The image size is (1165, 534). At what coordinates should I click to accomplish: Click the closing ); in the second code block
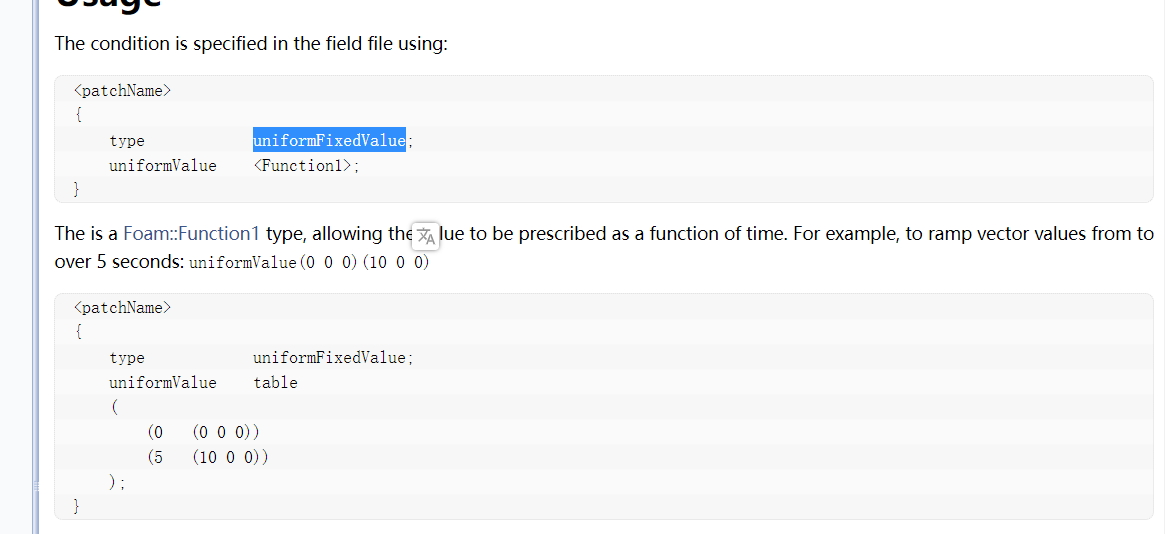[117, 482]
